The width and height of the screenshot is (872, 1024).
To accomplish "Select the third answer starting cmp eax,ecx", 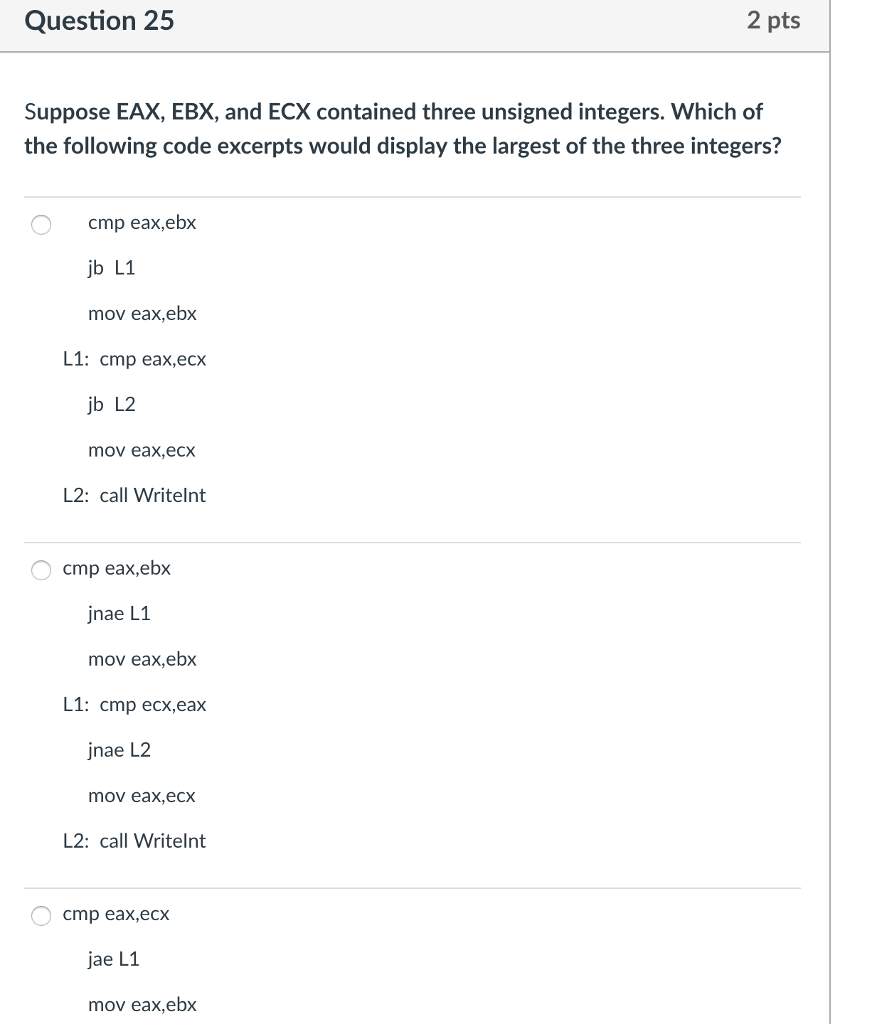I will [40, 915].
